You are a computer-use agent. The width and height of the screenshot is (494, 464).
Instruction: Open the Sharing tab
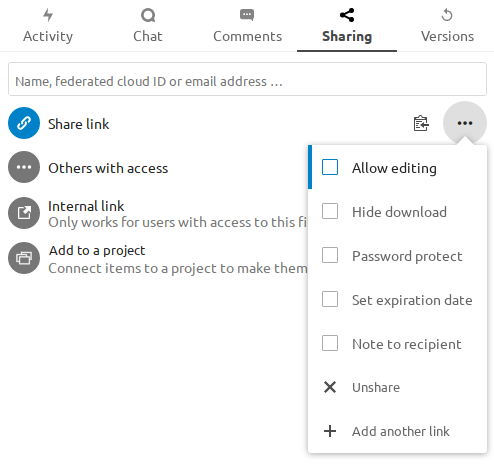click(347, 26)
